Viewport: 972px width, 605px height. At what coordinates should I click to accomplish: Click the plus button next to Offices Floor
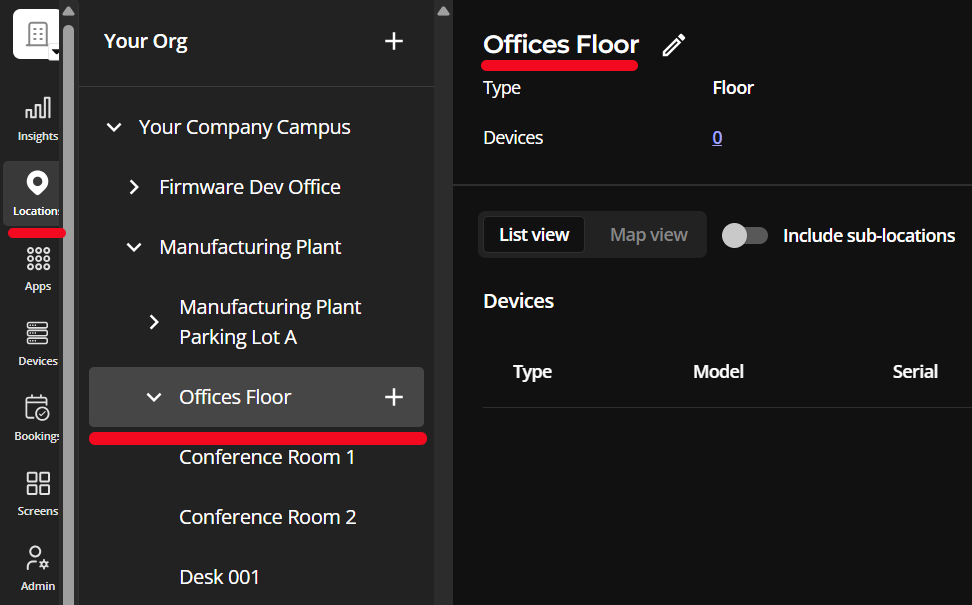[394, 396]
